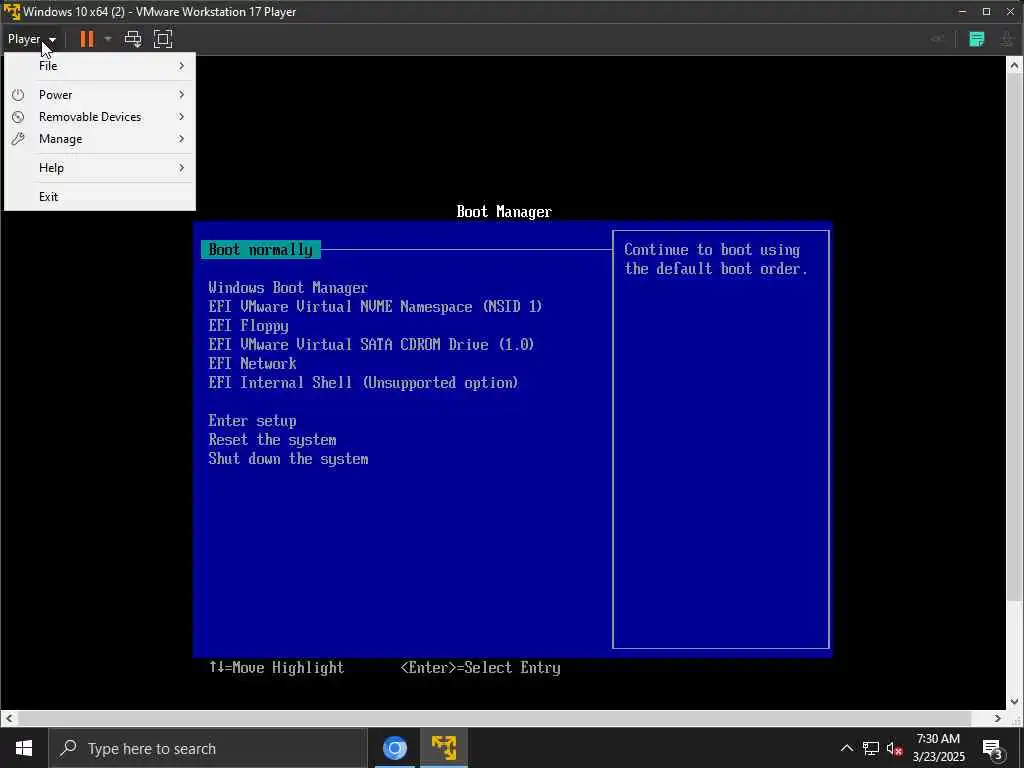Click the vertical scrollbar up arrow
This screenshot has width=1024, height=768.
click(x=1014, y=65)
